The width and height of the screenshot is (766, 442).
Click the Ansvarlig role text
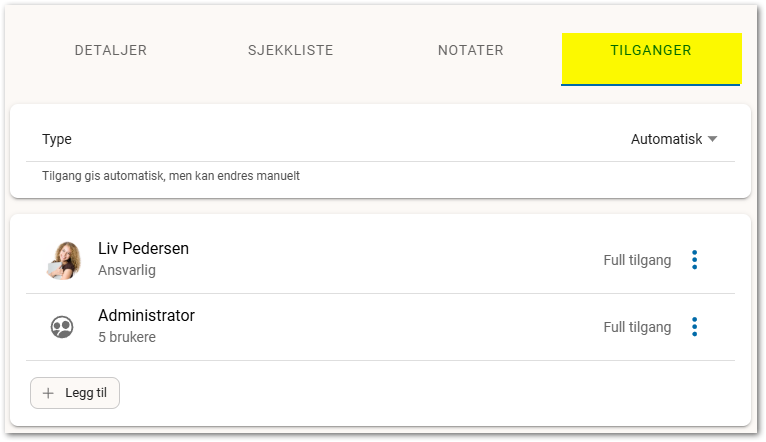(127, 270)
